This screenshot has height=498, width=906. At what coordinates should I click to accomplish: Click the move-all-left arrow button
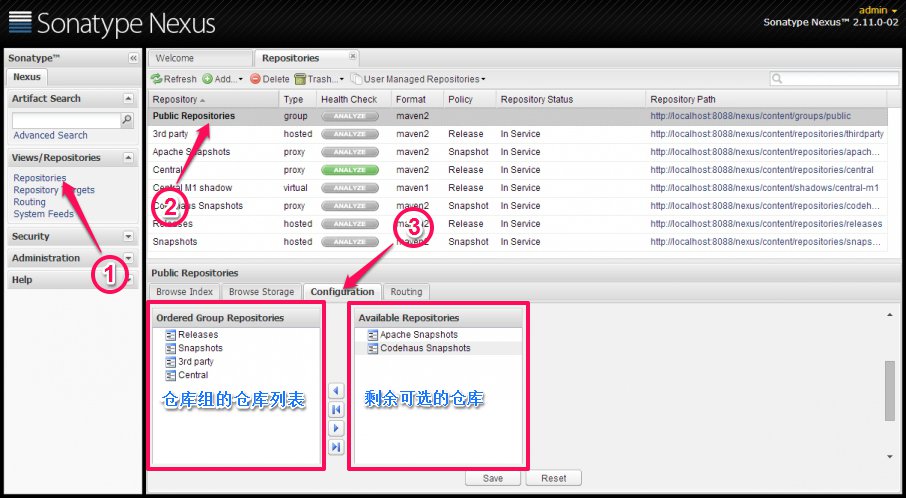click(x=336, y=410)
